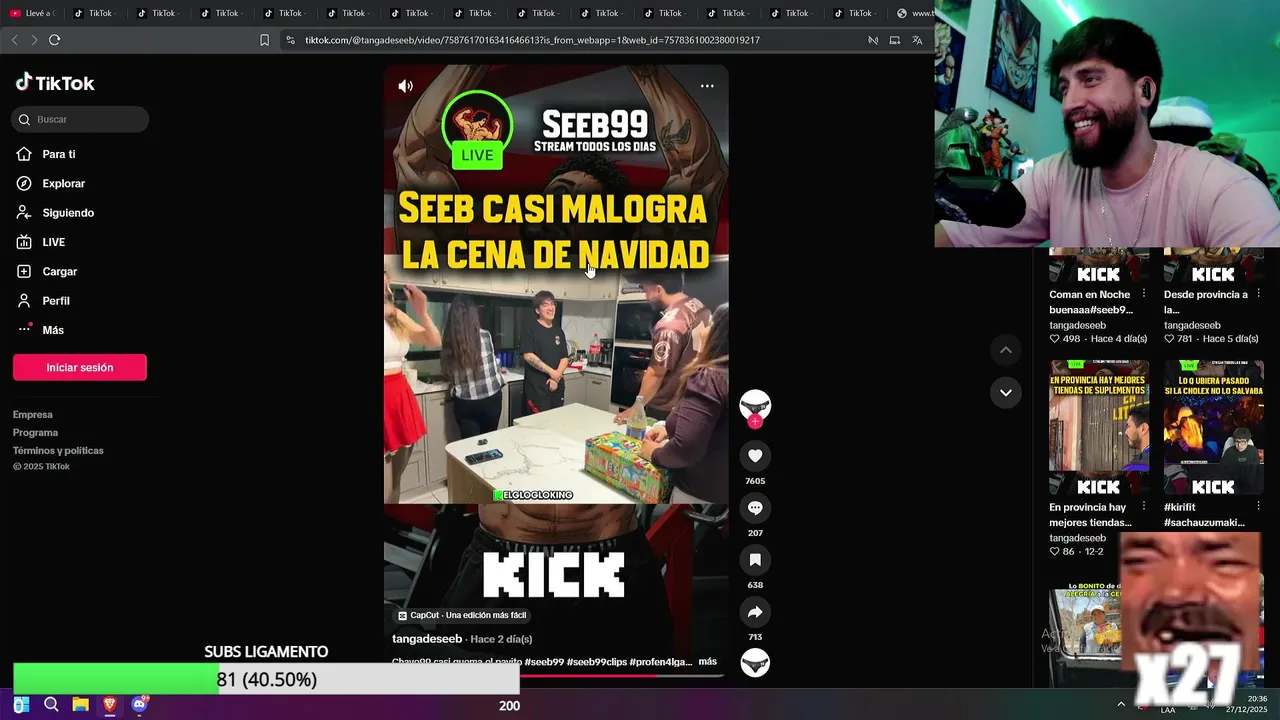Click the translate page icon
The height and width of the screenshot is (720, 1280).
pos(917,40)
